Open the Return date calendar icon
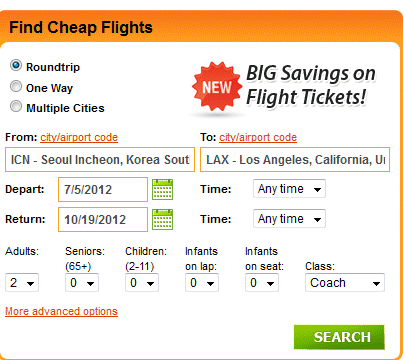Image resolution: width=404 pixels, height=360 pixels. coord(162,219)
